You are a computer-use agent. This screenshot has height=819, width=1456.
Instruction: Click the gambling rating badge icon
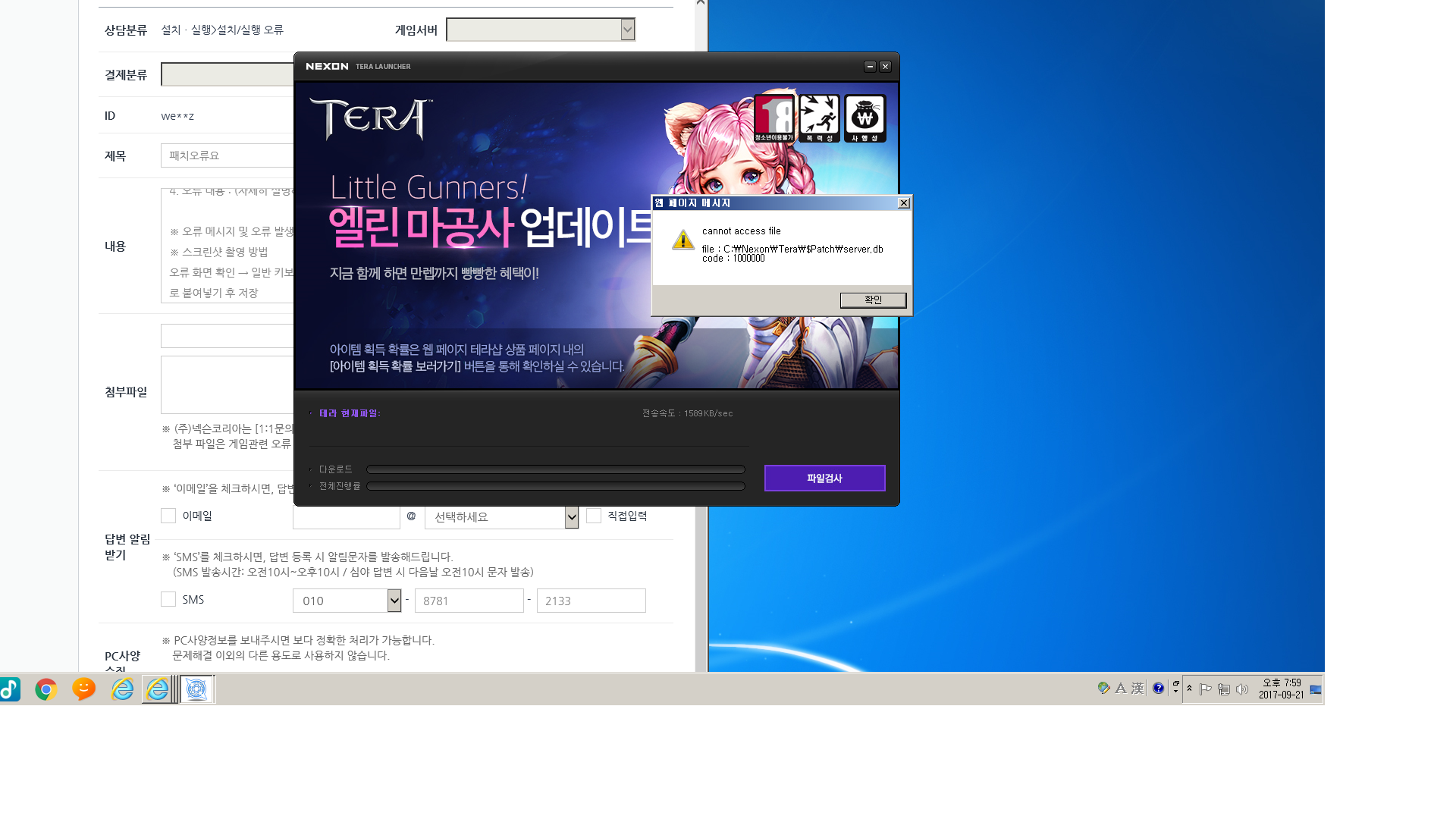[x=864, y=118]
